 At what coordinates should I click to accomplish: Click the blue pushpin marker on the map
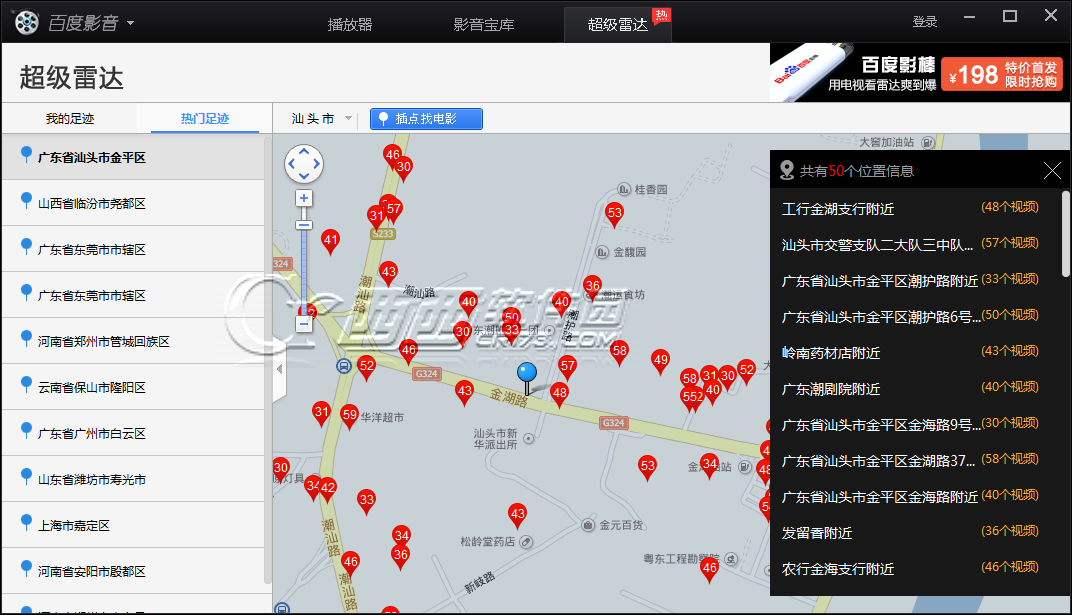click(527, 377)
